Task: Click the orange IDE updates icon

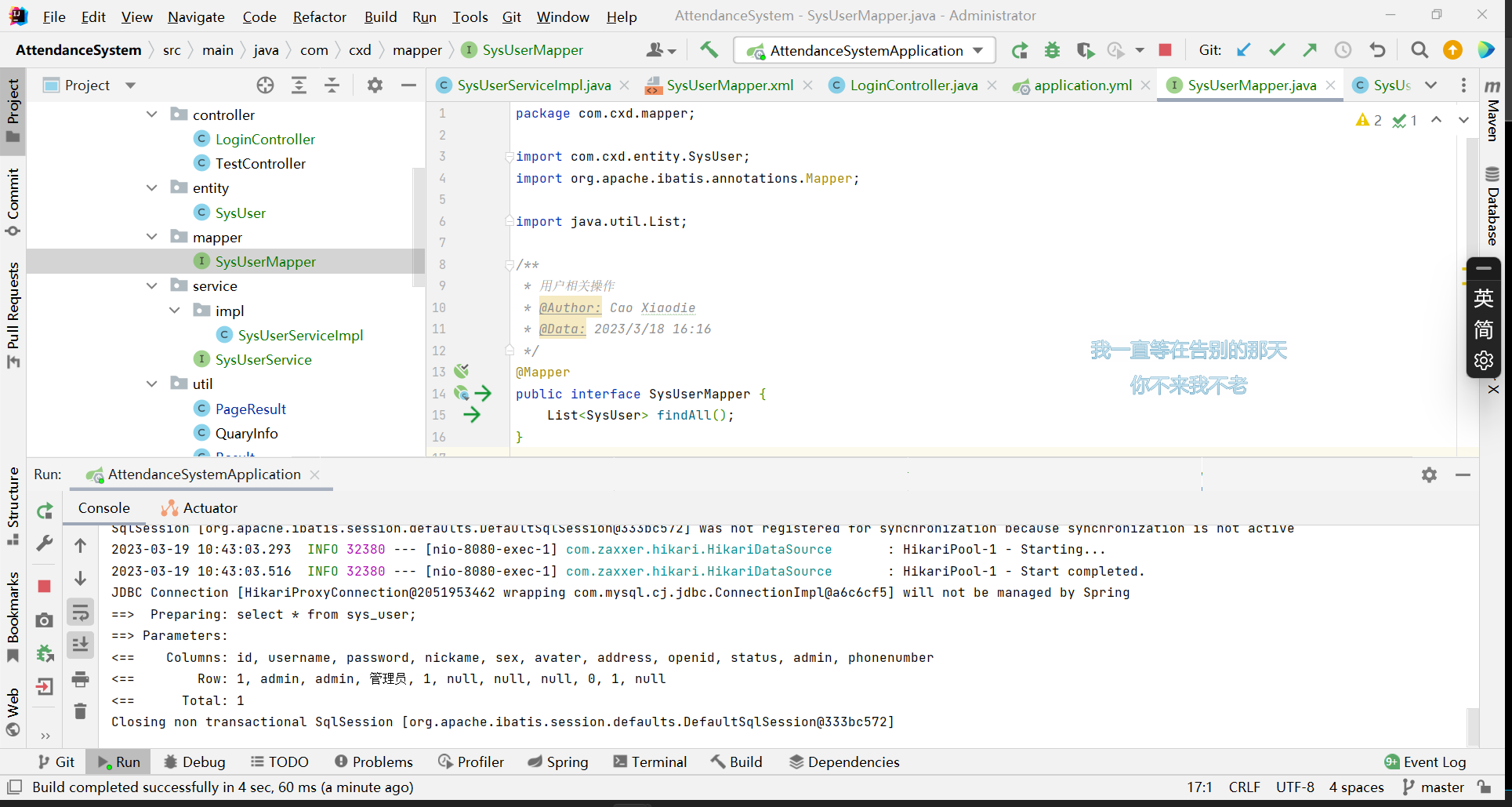Action: tap(1452, 50)
